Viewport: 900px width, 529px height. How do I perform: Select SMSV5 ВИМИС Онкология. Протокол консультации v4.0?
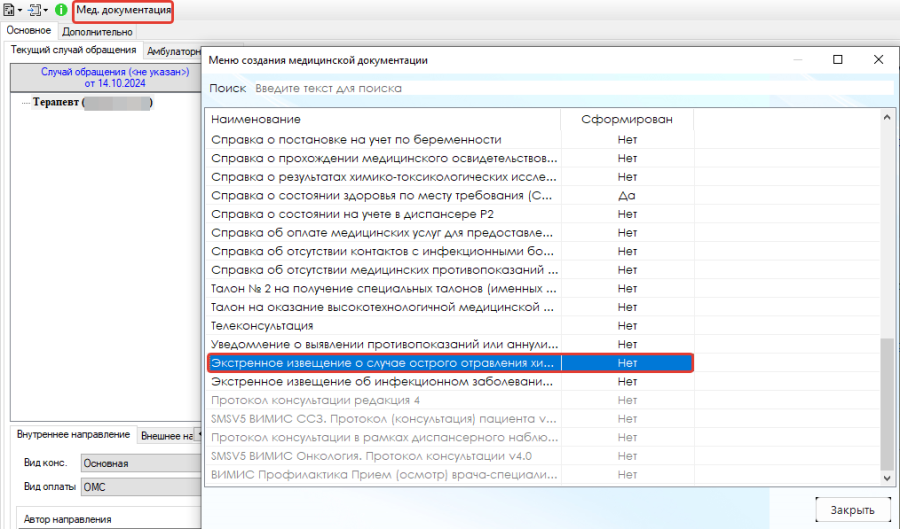click(x=450, y=456)
